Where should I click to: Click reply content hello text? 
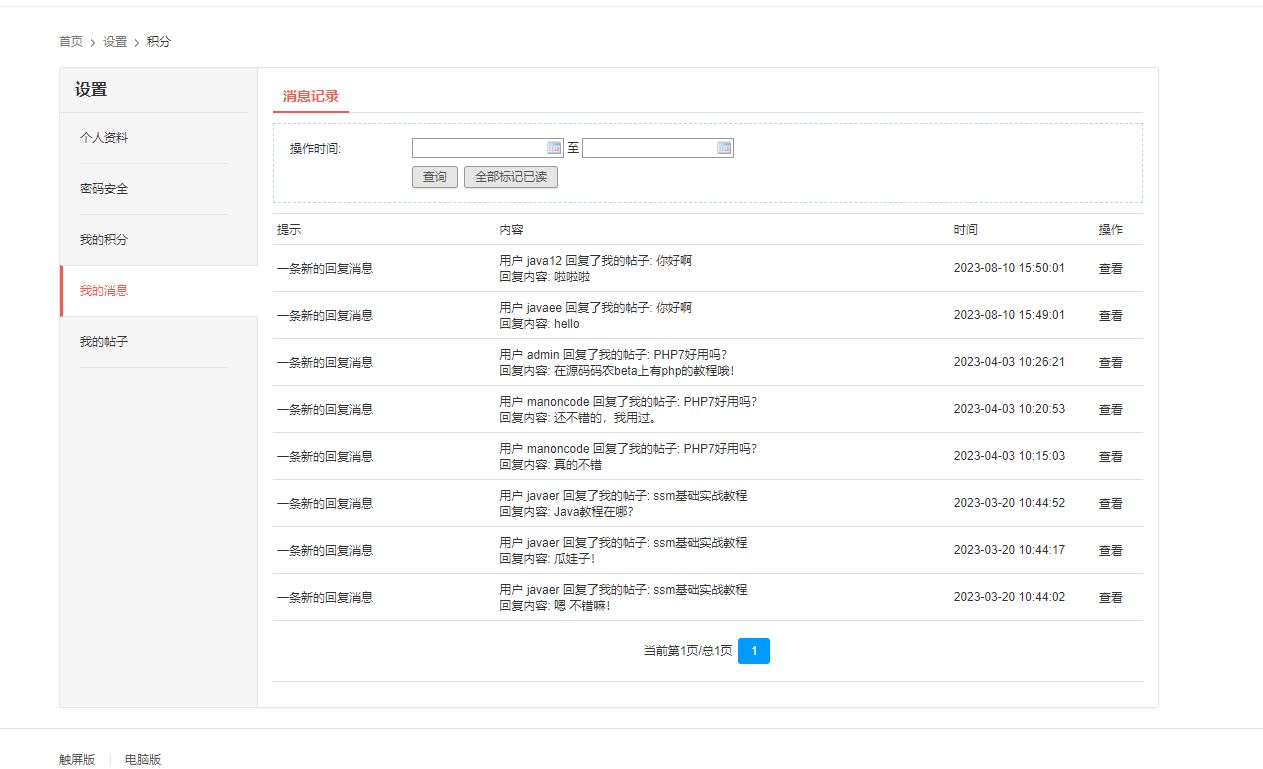click(x=567, y=324)
